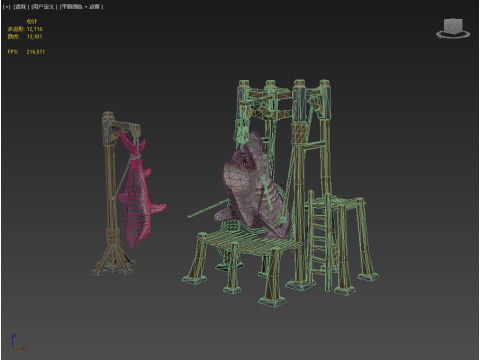
Task: Click the ViewCube compass ring
Action: [453, 34]
